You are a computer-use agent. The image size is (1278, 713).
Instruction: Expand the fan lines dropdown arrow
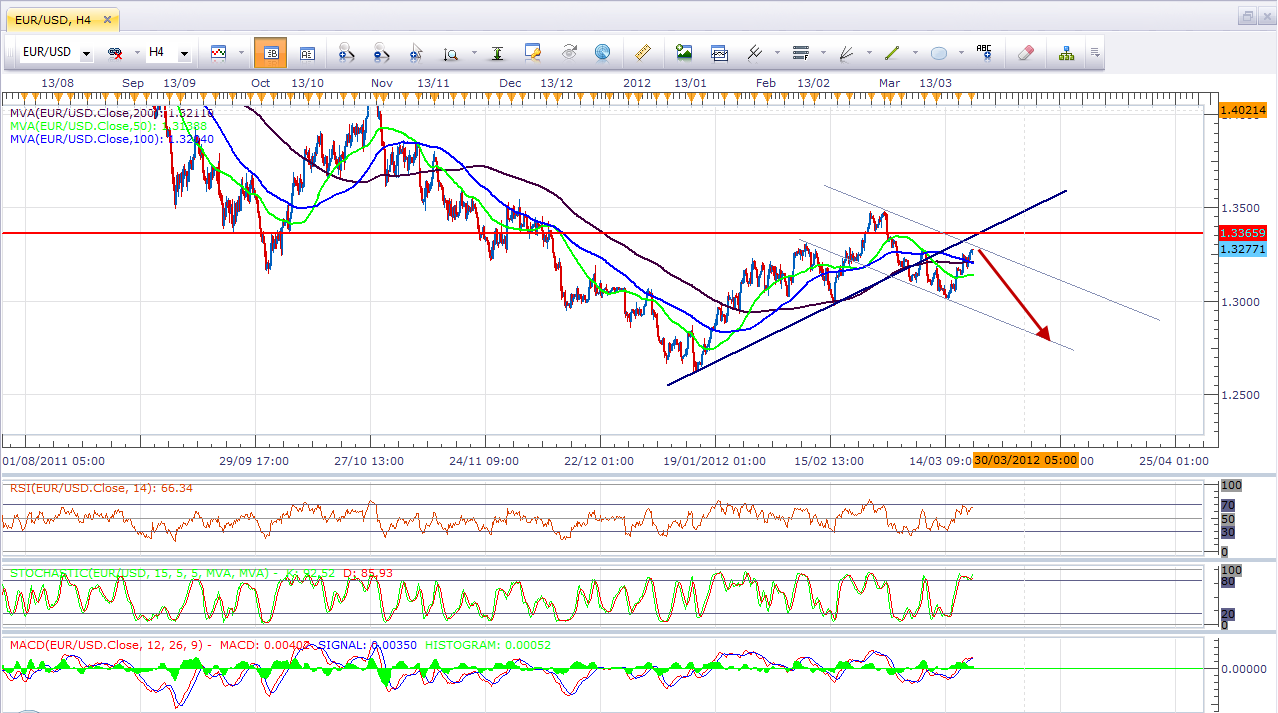coord(868,53)
